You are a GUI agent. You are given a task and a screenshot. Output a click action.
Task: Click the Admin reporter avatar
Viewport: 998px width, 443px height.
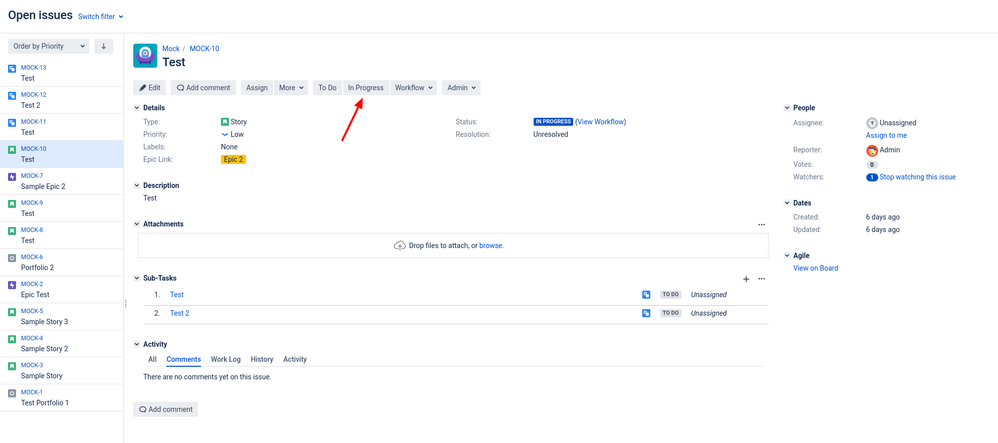tap(872, 150)
